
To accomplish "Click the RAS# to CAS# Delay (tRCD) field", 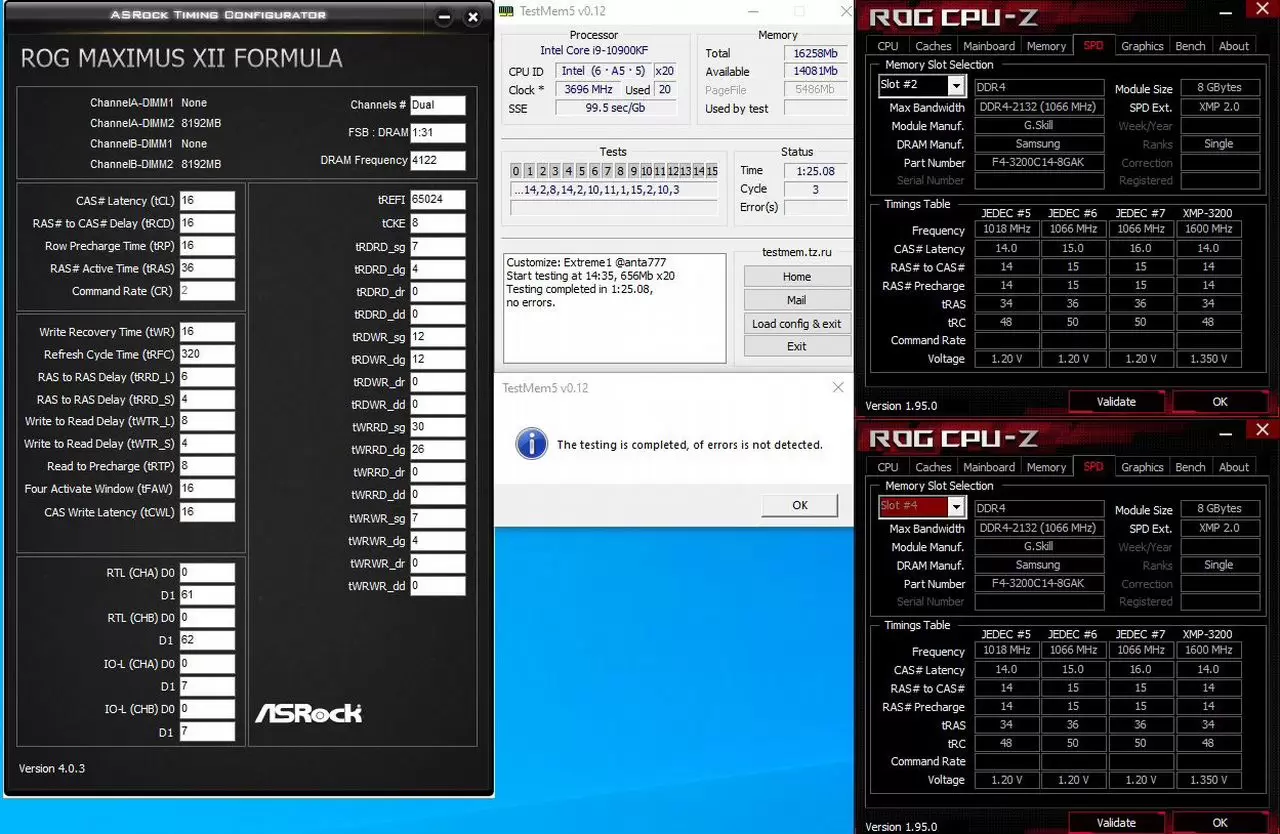I will pos(207,224).
